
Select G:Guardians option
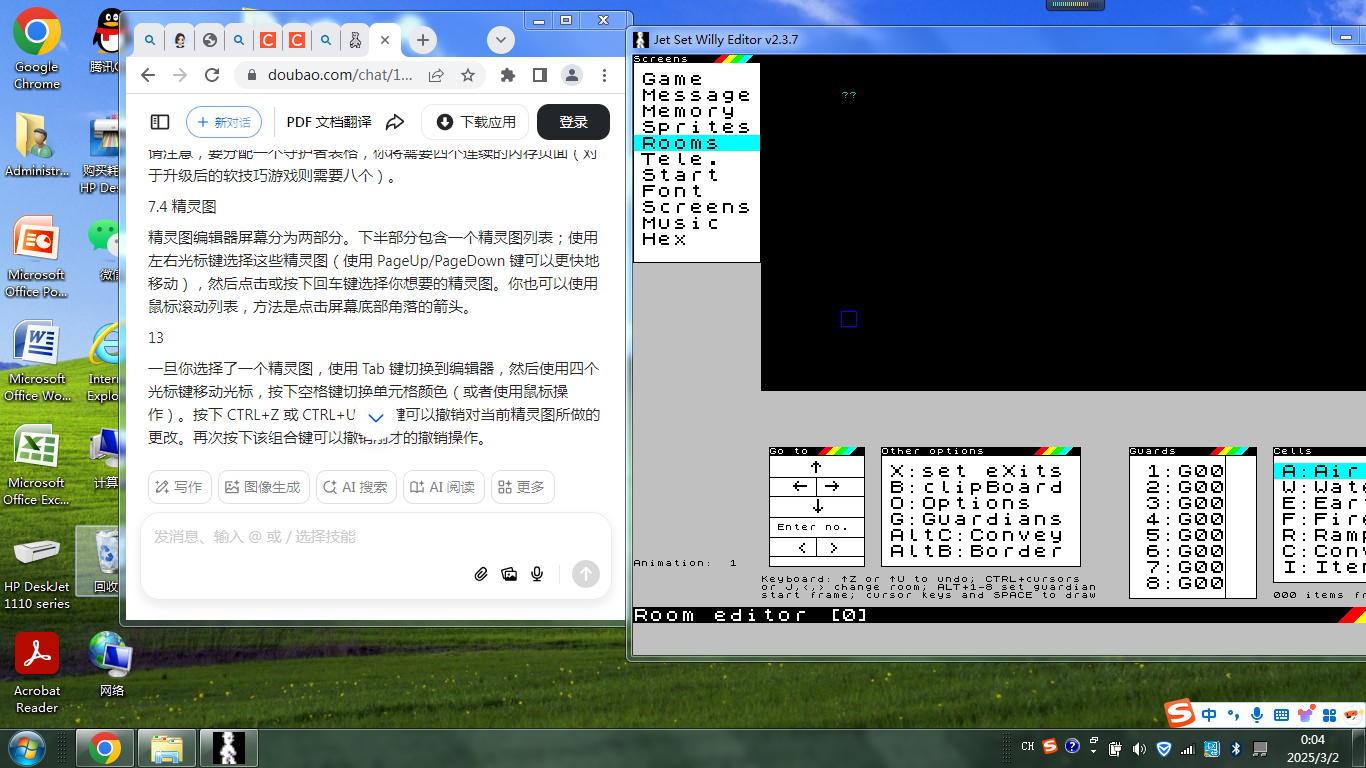click(x=977, y=519)
